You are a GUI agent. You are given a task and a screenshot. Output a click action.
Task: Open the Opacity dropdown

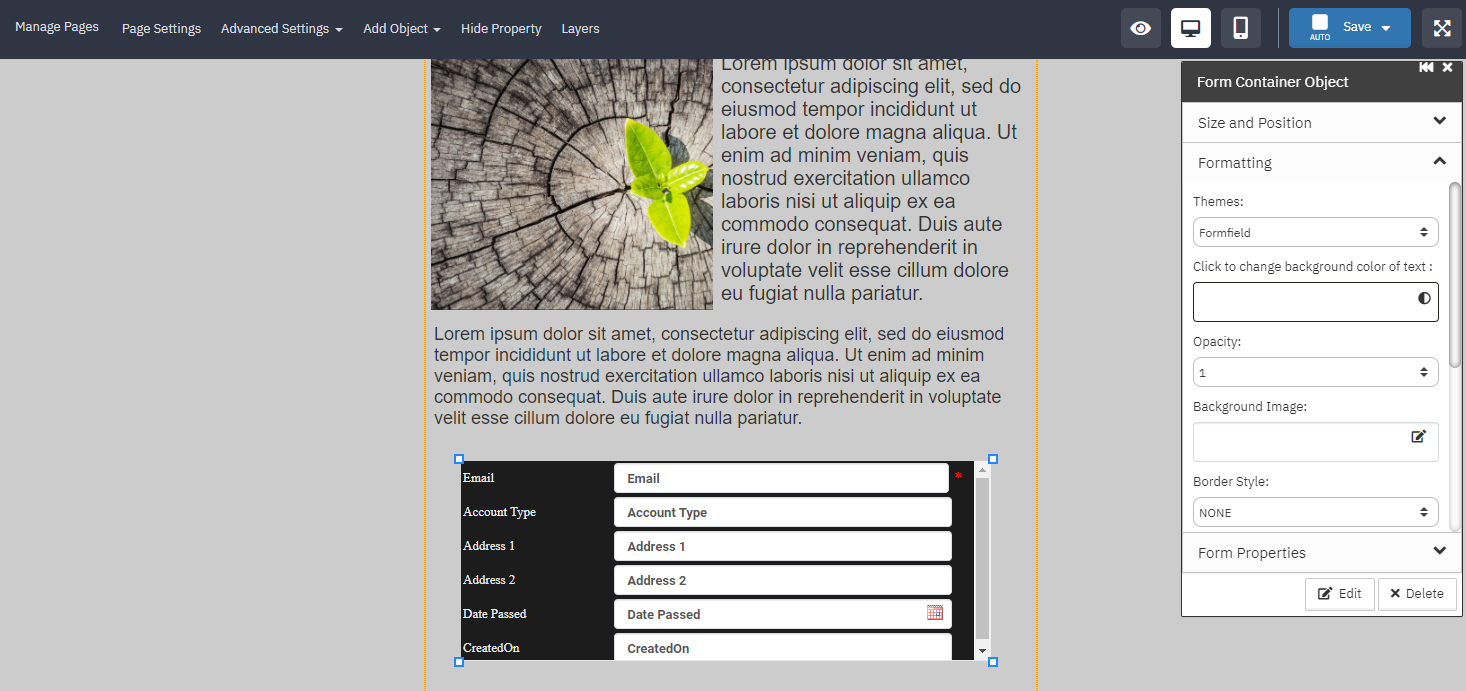click(x=1315, y=372)
